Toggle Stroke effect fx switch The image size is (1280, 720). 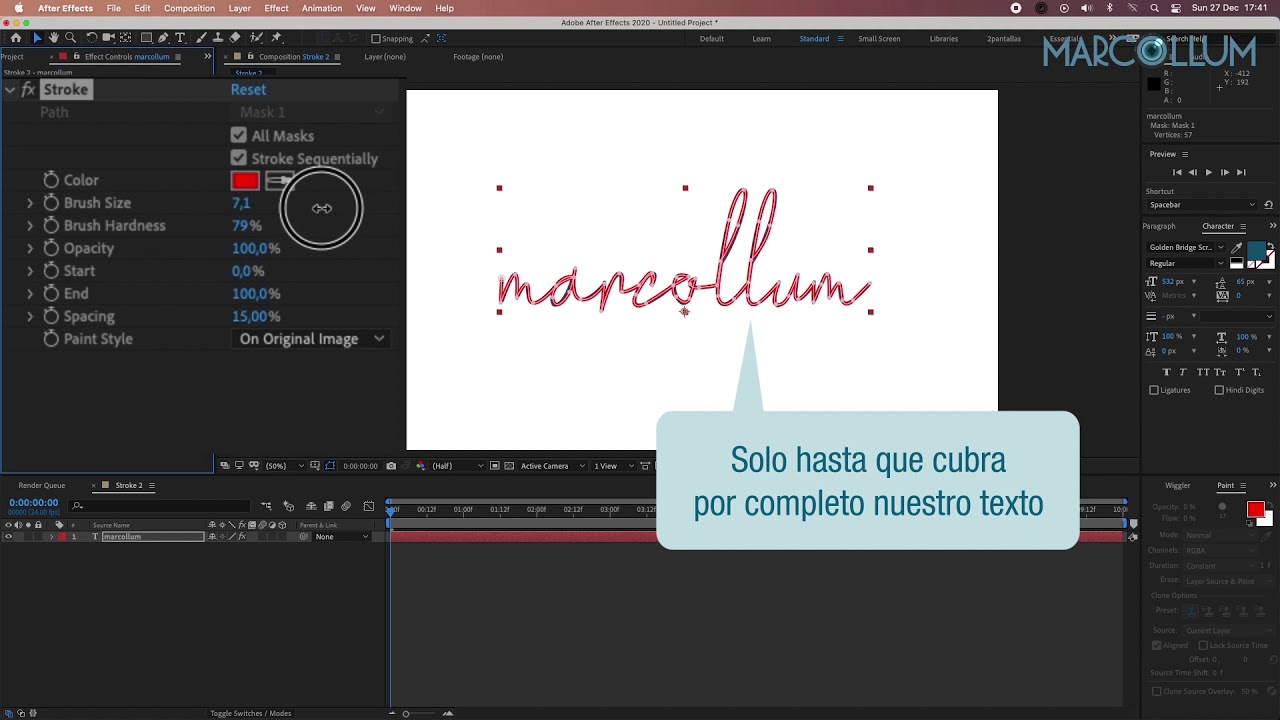(28, 90)
